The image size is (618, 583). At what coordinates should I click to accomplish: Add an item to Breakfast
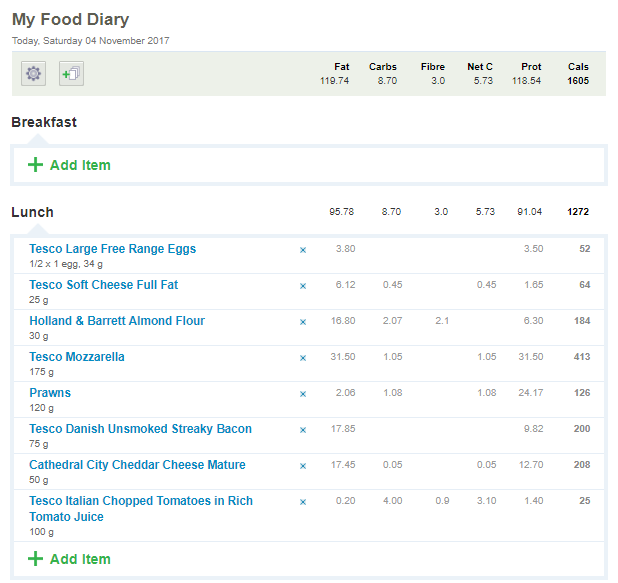(69, 165)
